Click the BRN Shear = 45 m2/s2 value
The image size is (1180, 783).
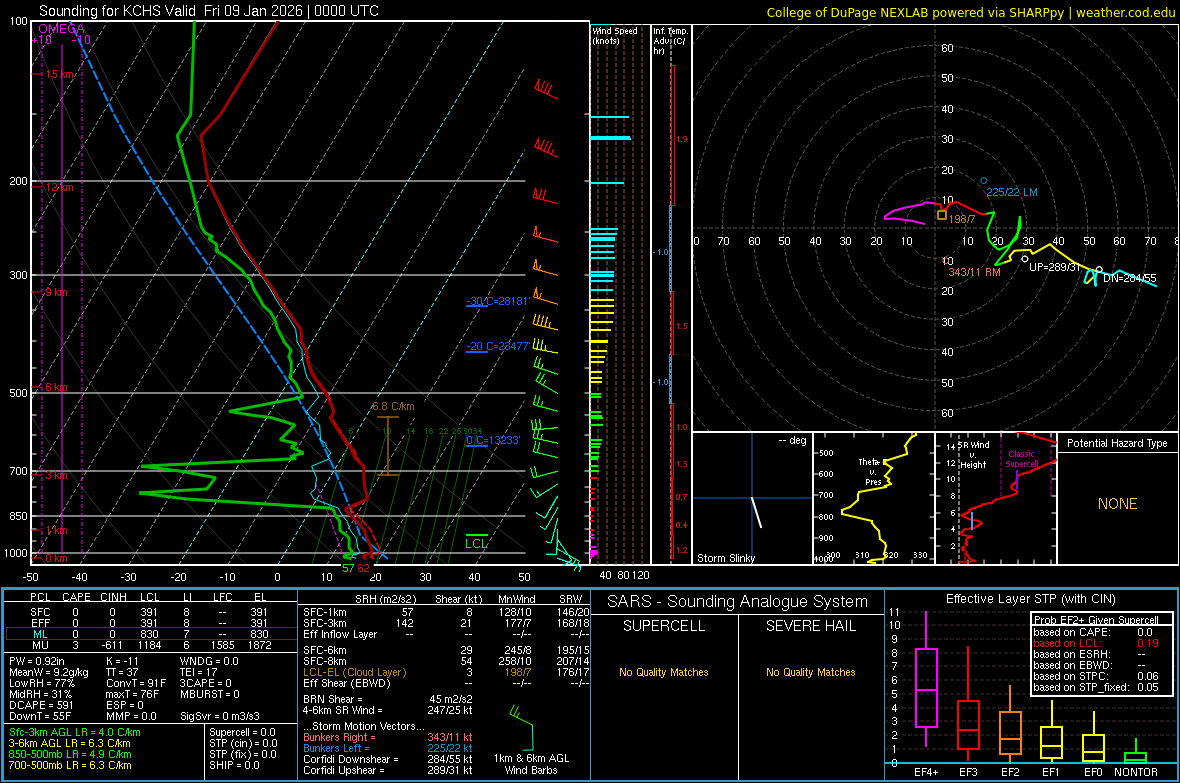387,699
